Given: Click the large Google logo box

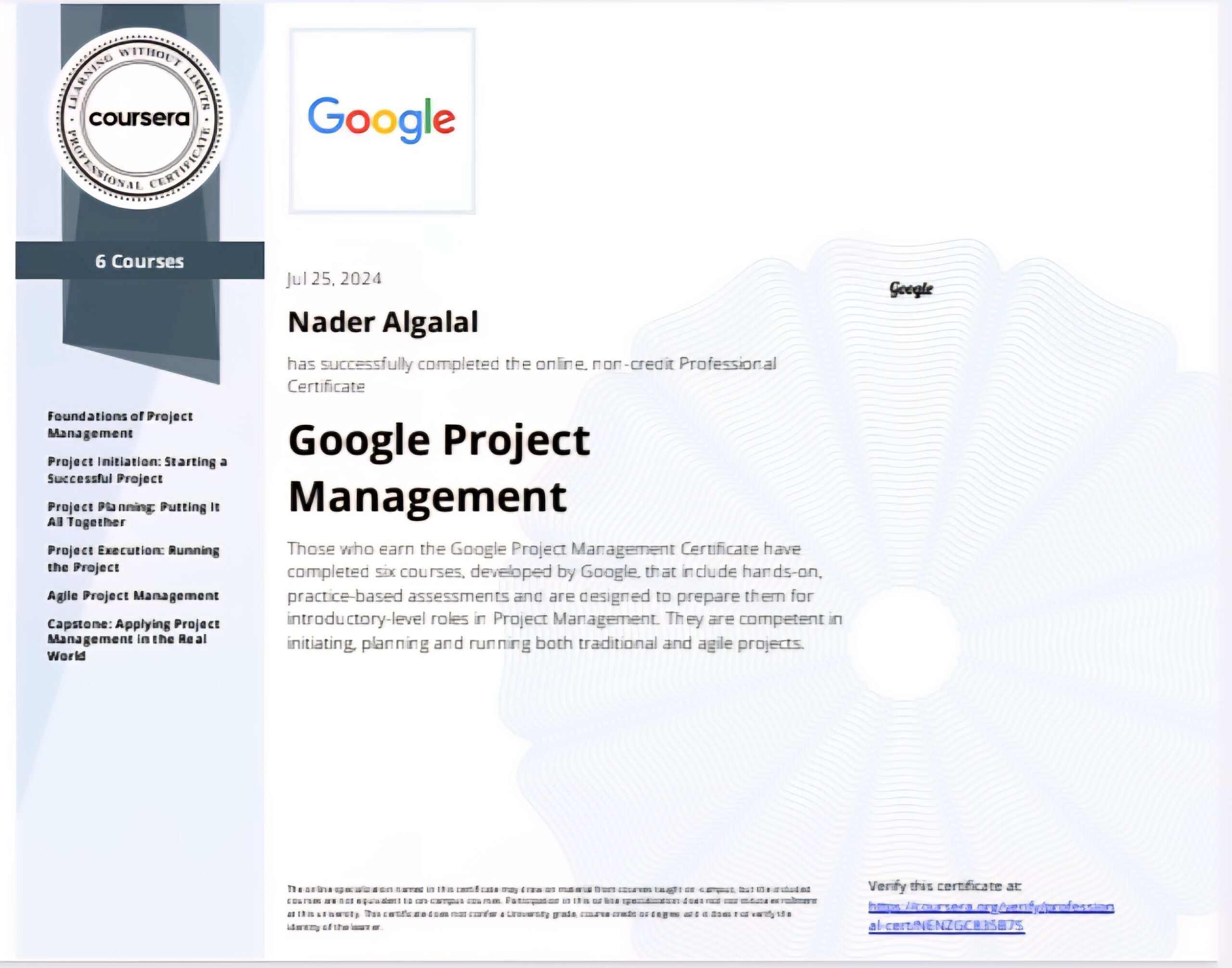Looking at the screenshot, I should point(382,121).
